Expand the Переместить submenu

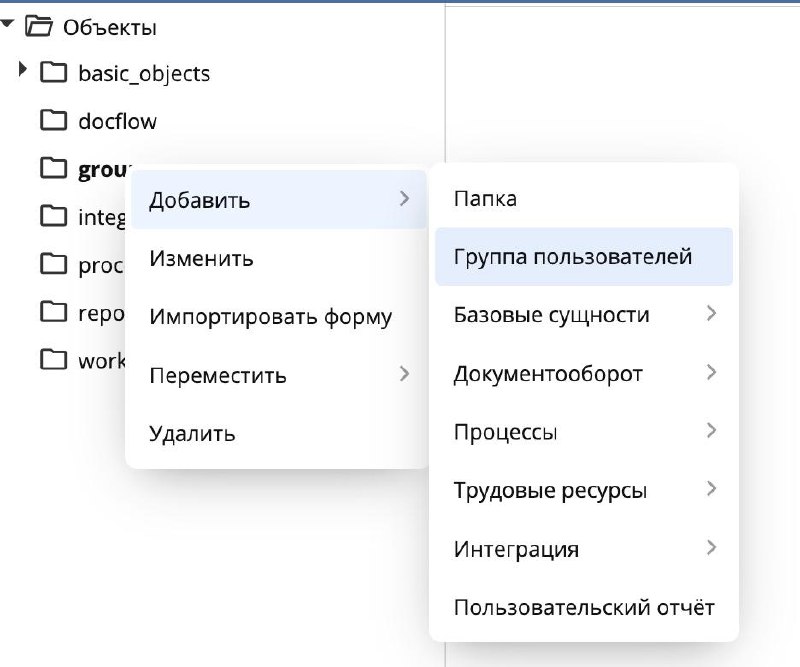click(404, 374)
